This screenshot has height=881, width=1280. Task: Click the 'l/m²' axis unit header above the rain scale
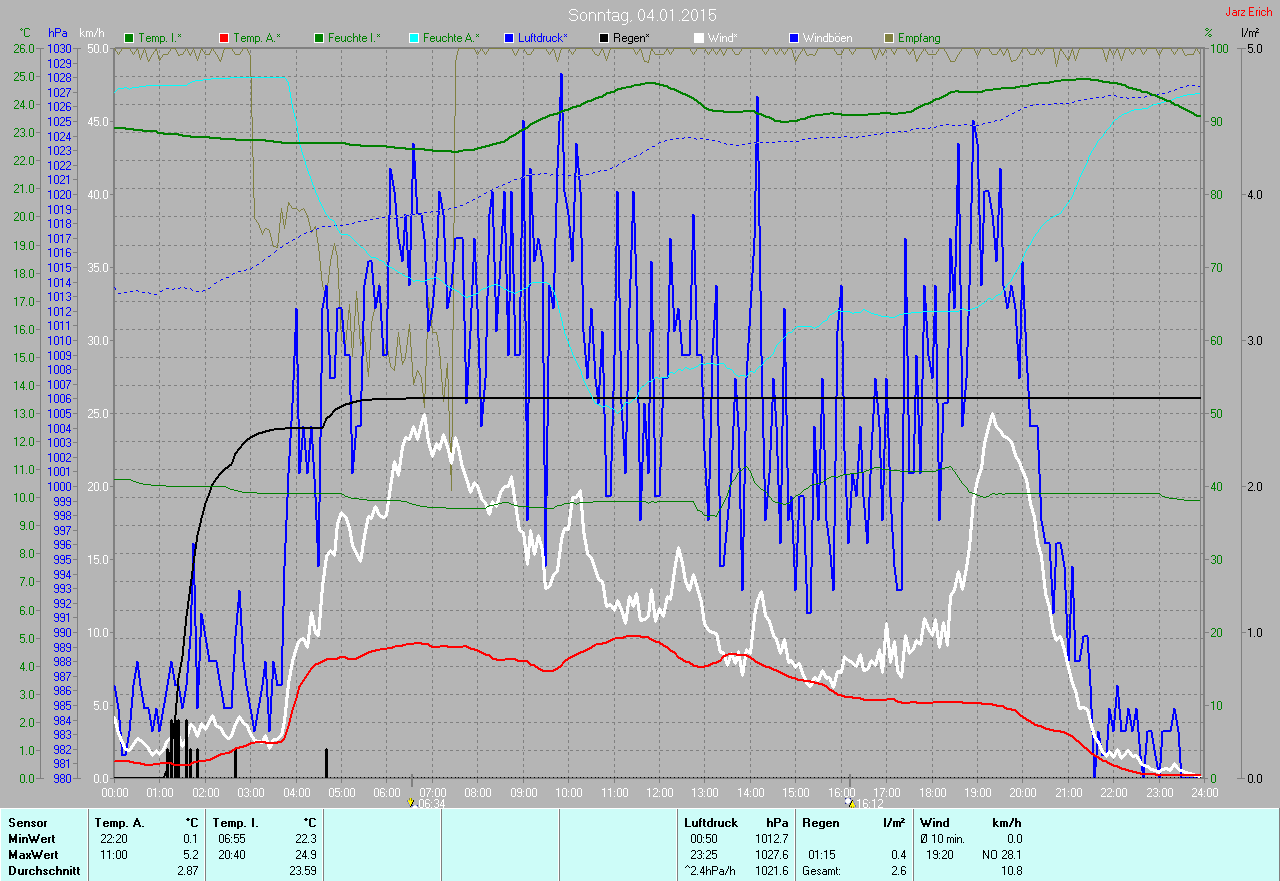pyautogui.click(x=1249, y=33)
